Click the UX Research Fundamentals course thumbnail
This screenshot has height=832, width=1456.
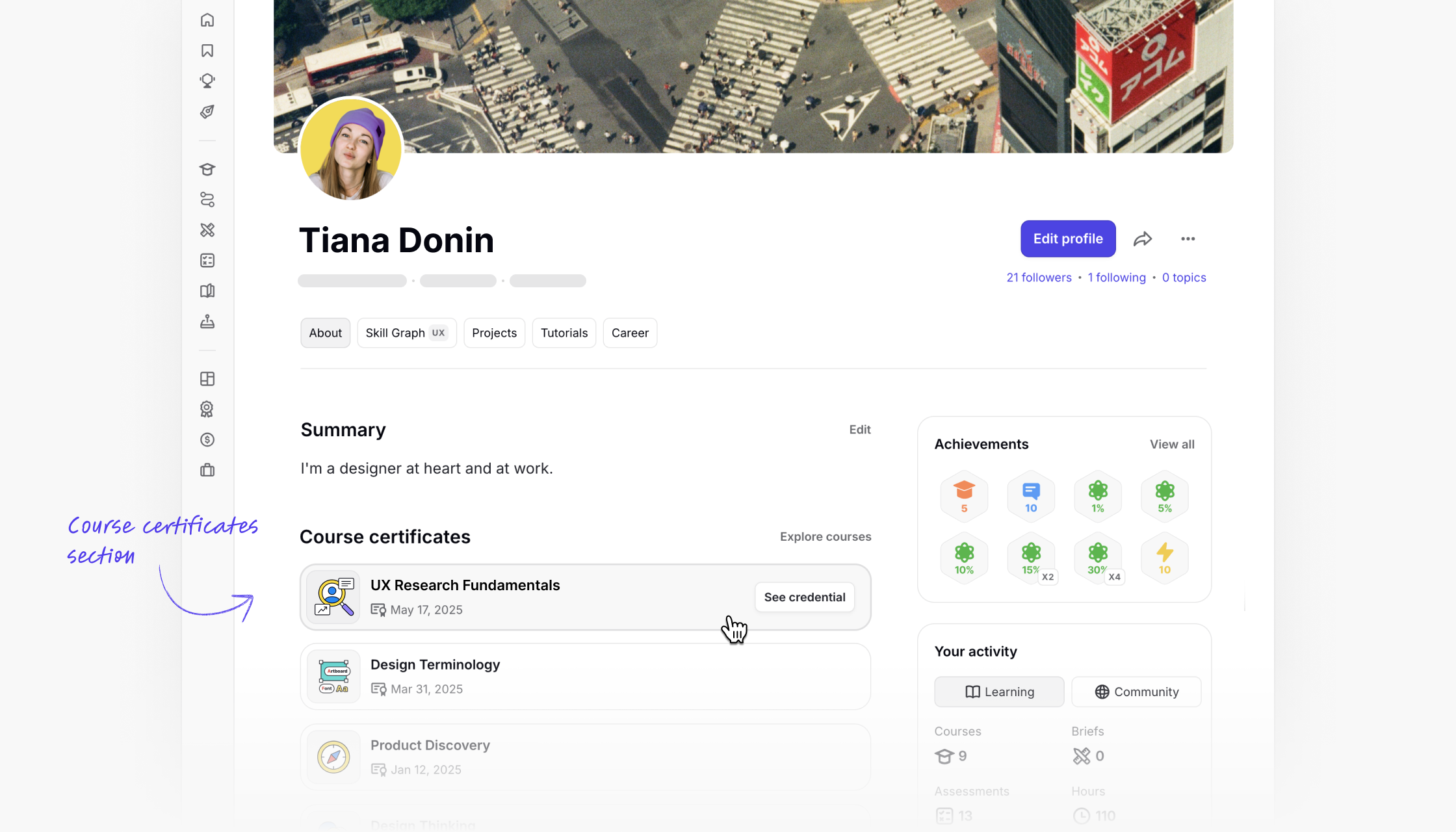[x=334, y=597]
